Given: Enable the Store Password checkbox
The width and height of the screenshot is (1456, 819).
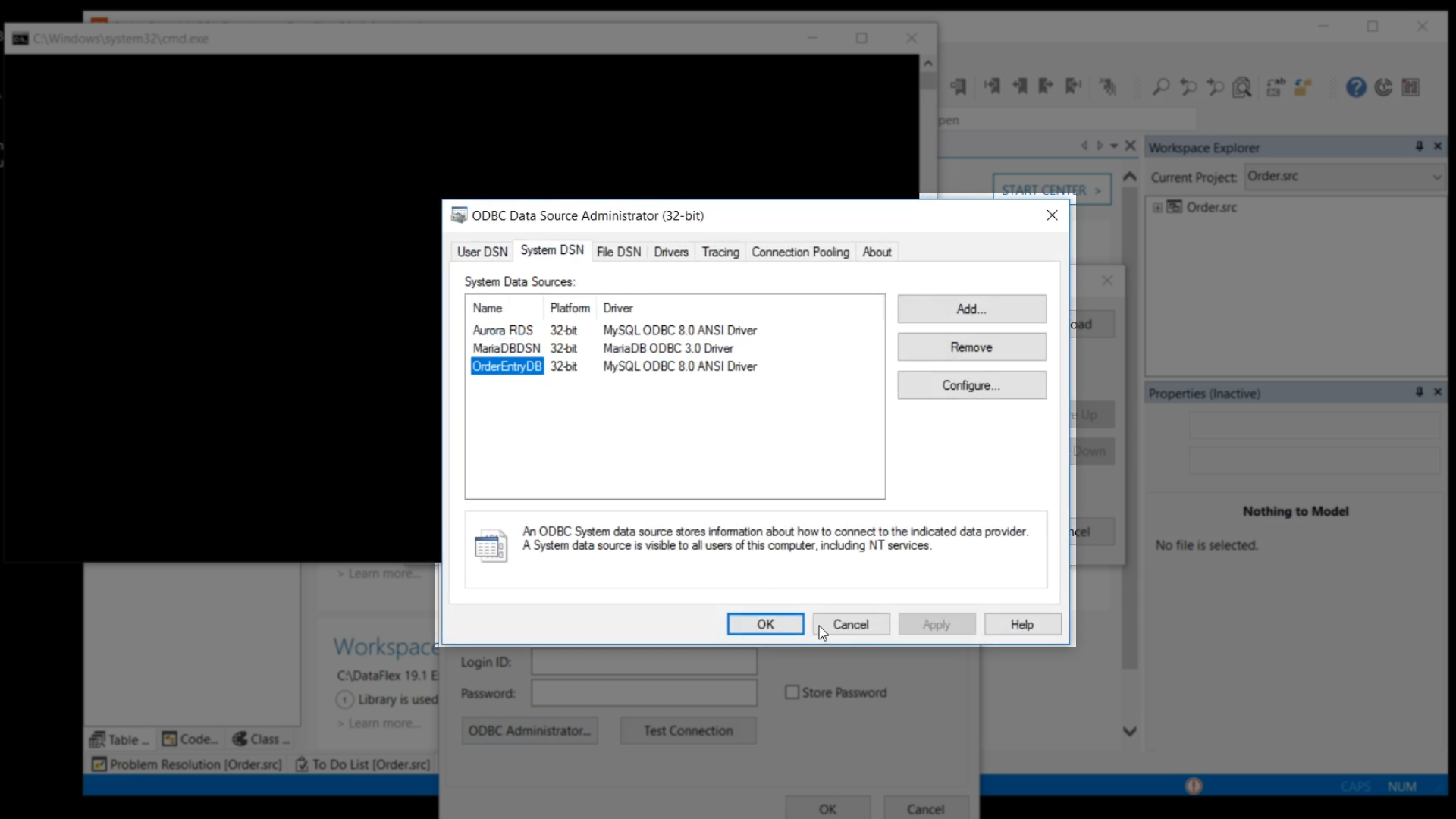Looking at the screenshot, I should pos(792,692).
